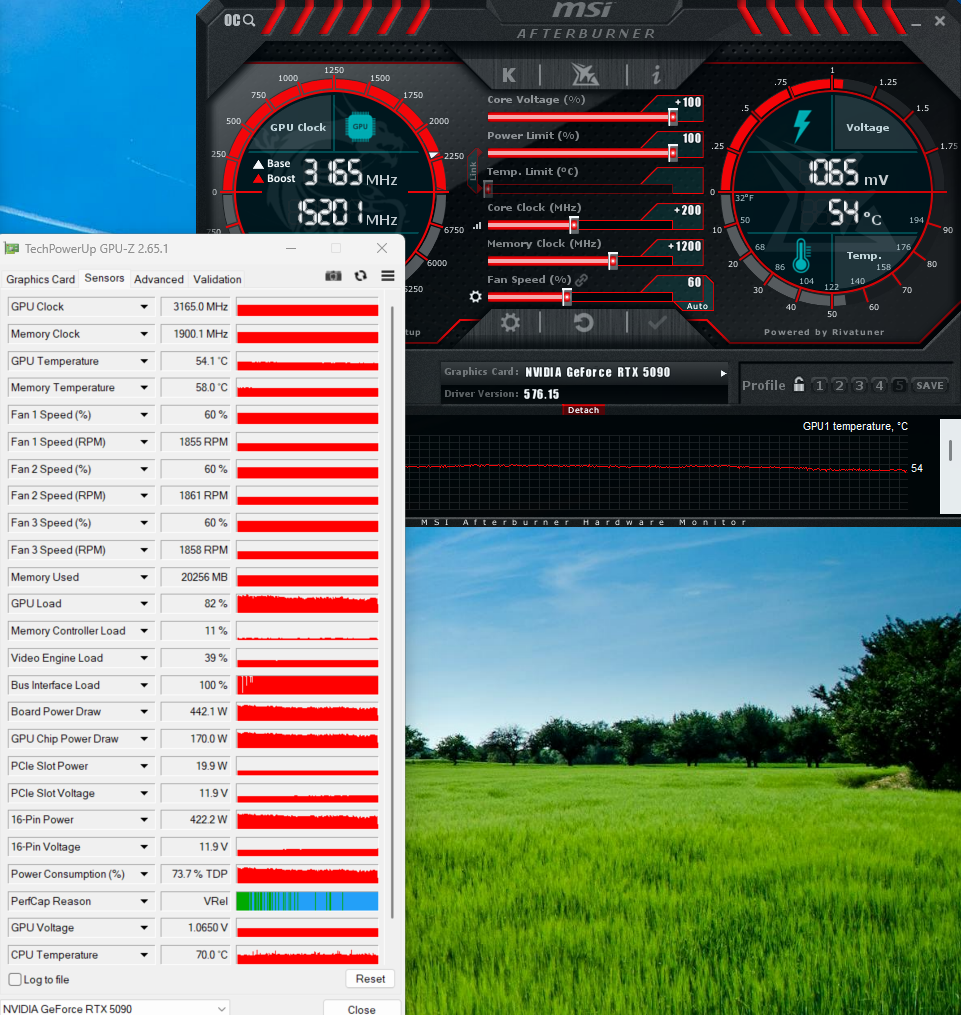Toggle the fan speed Auto mode button
The image size is (961, 1015).
point(697,306)
